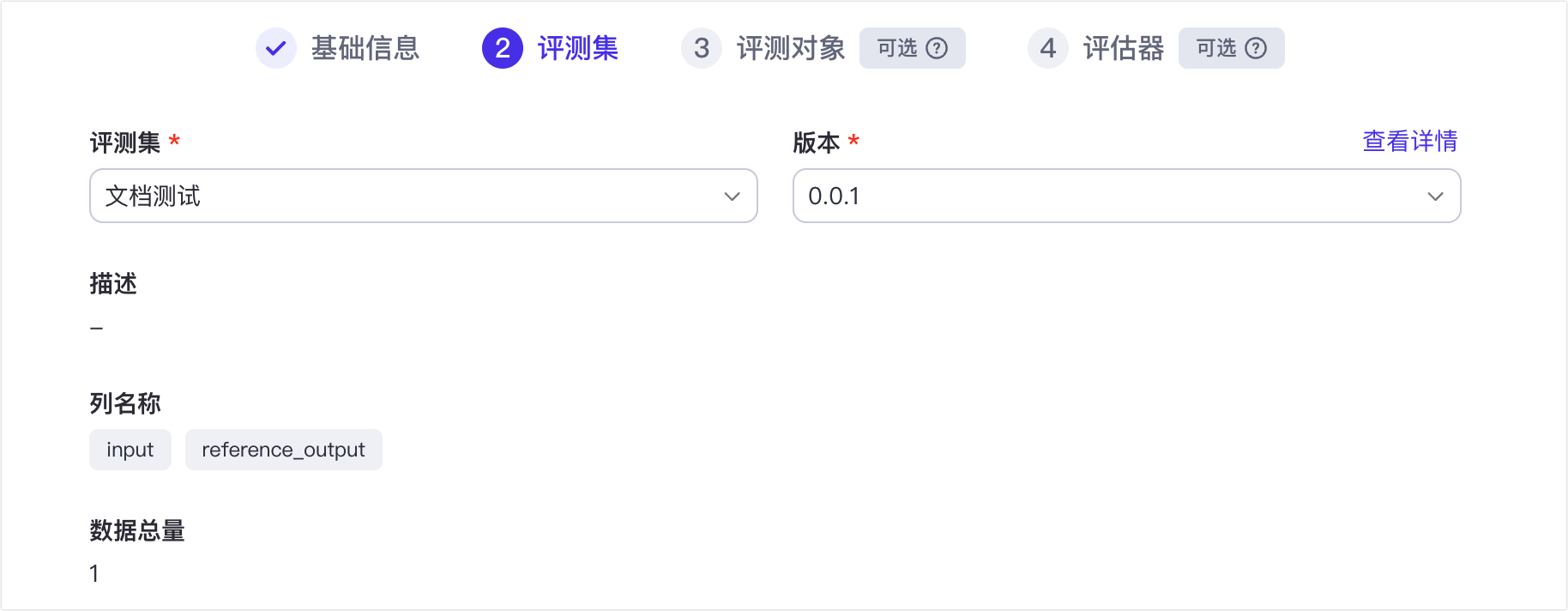
Task: Click the step 4 number circle
Action: click(x=1048, y=48)
